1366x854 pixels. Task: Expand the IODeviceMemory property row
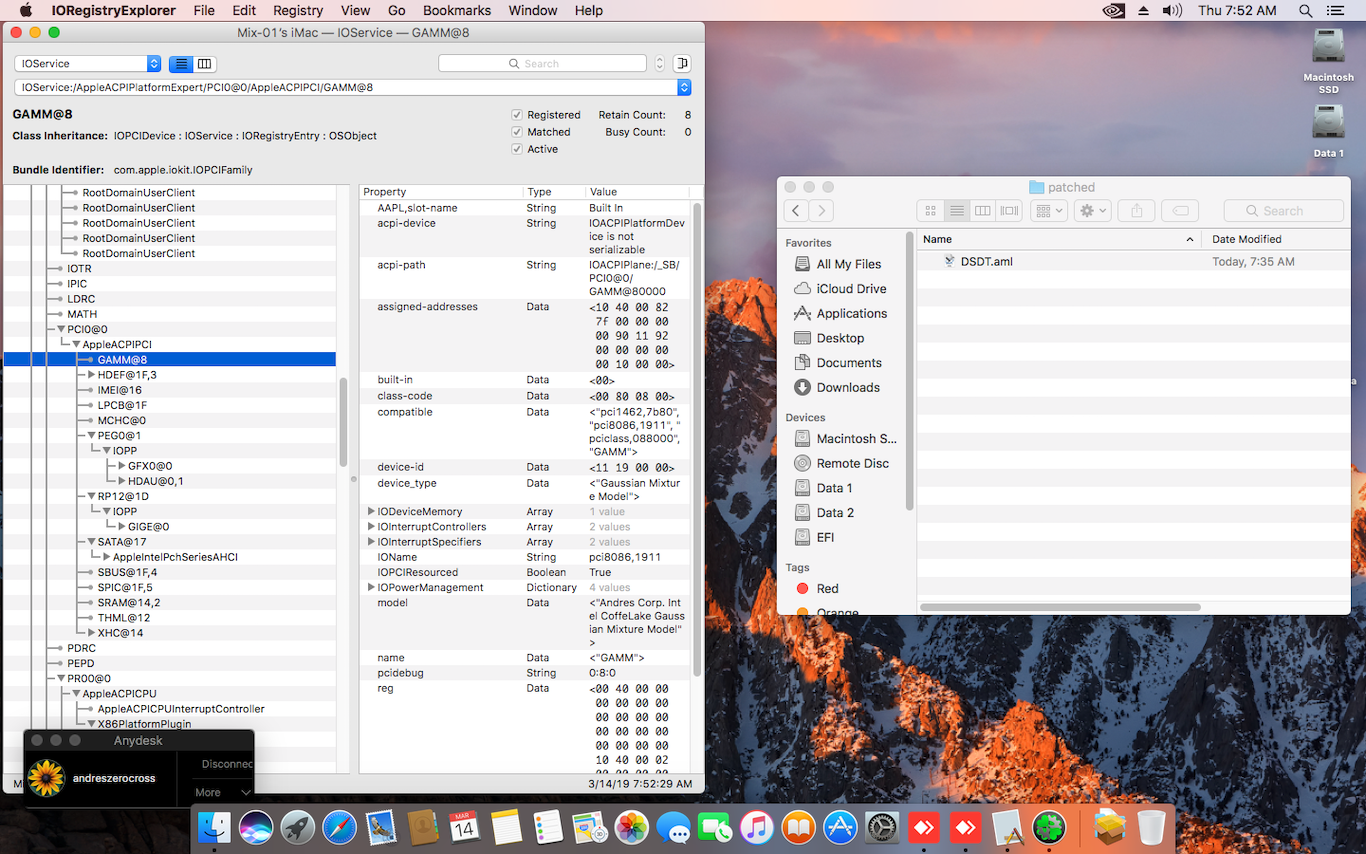click(371, 512)
